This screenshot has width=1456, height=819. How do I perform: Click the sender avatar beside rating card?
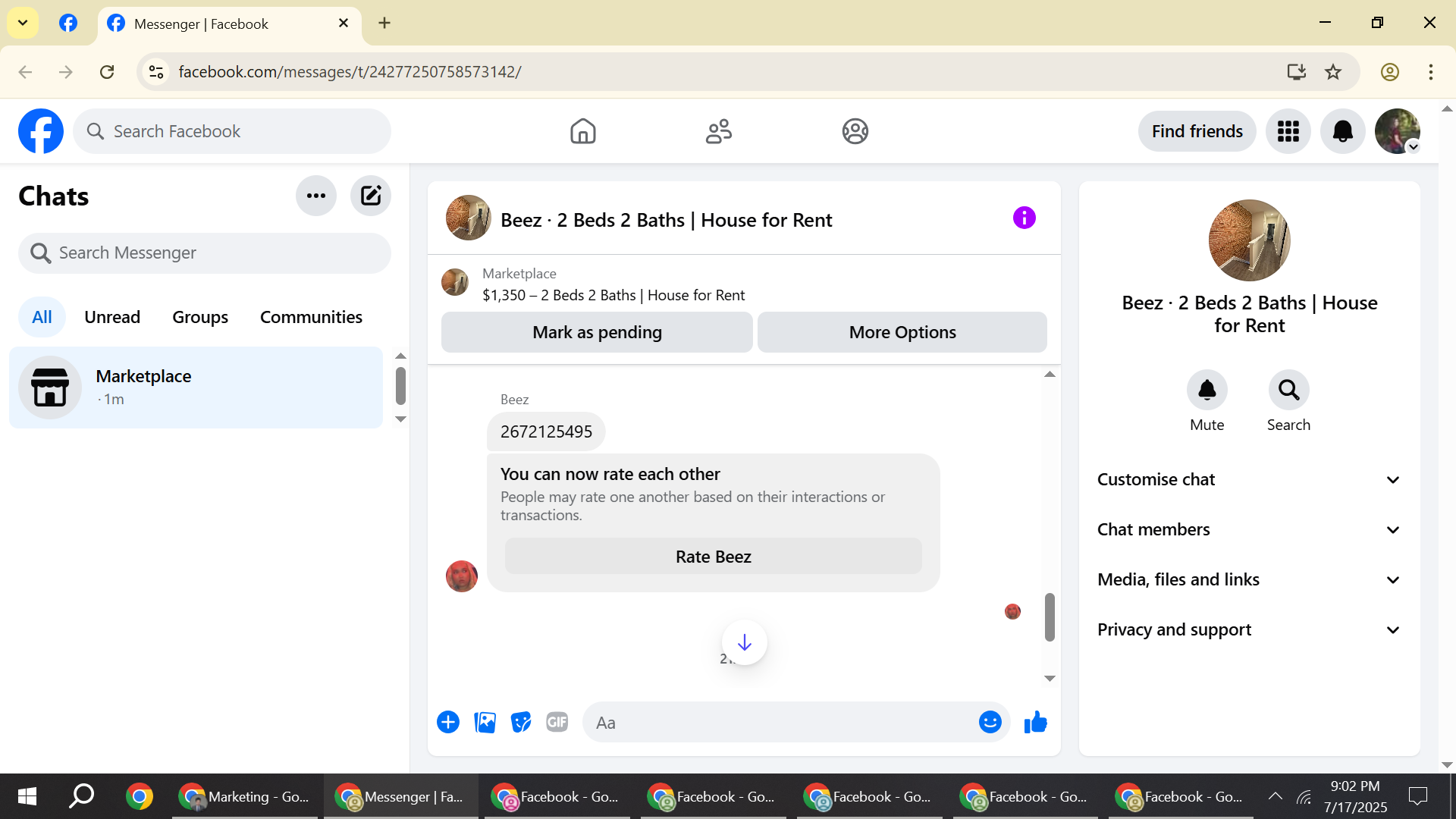pyautogui.click(x=461, y=576)
